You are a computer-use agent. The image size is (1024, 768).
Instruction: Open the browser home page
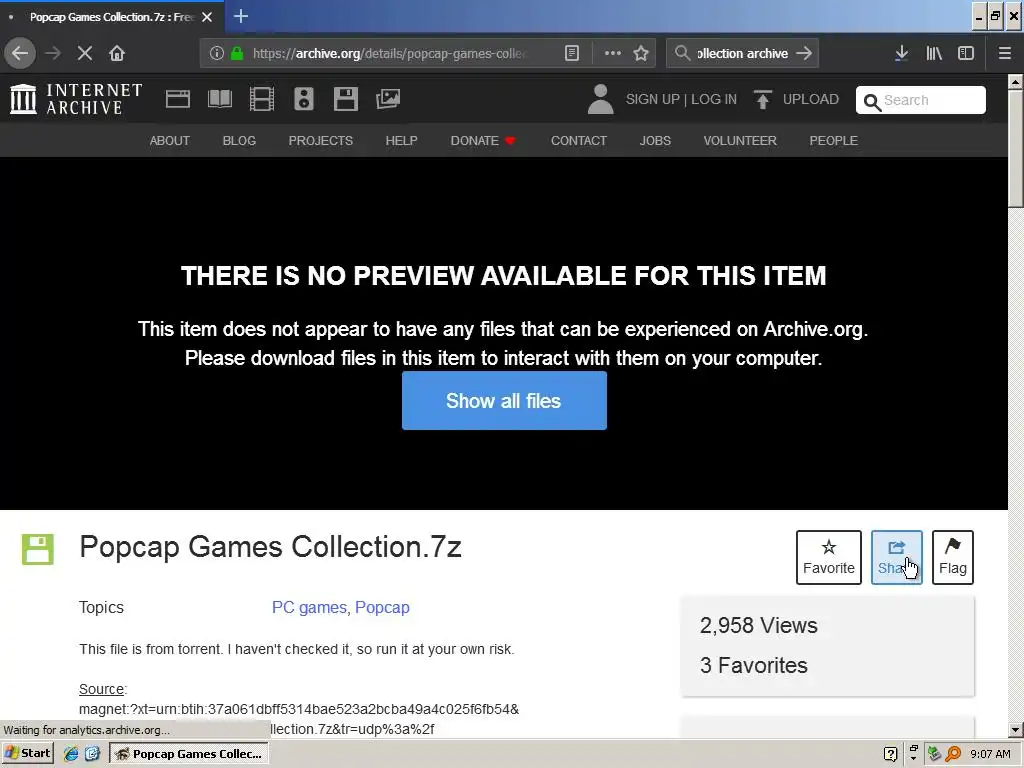click(117, 53)
